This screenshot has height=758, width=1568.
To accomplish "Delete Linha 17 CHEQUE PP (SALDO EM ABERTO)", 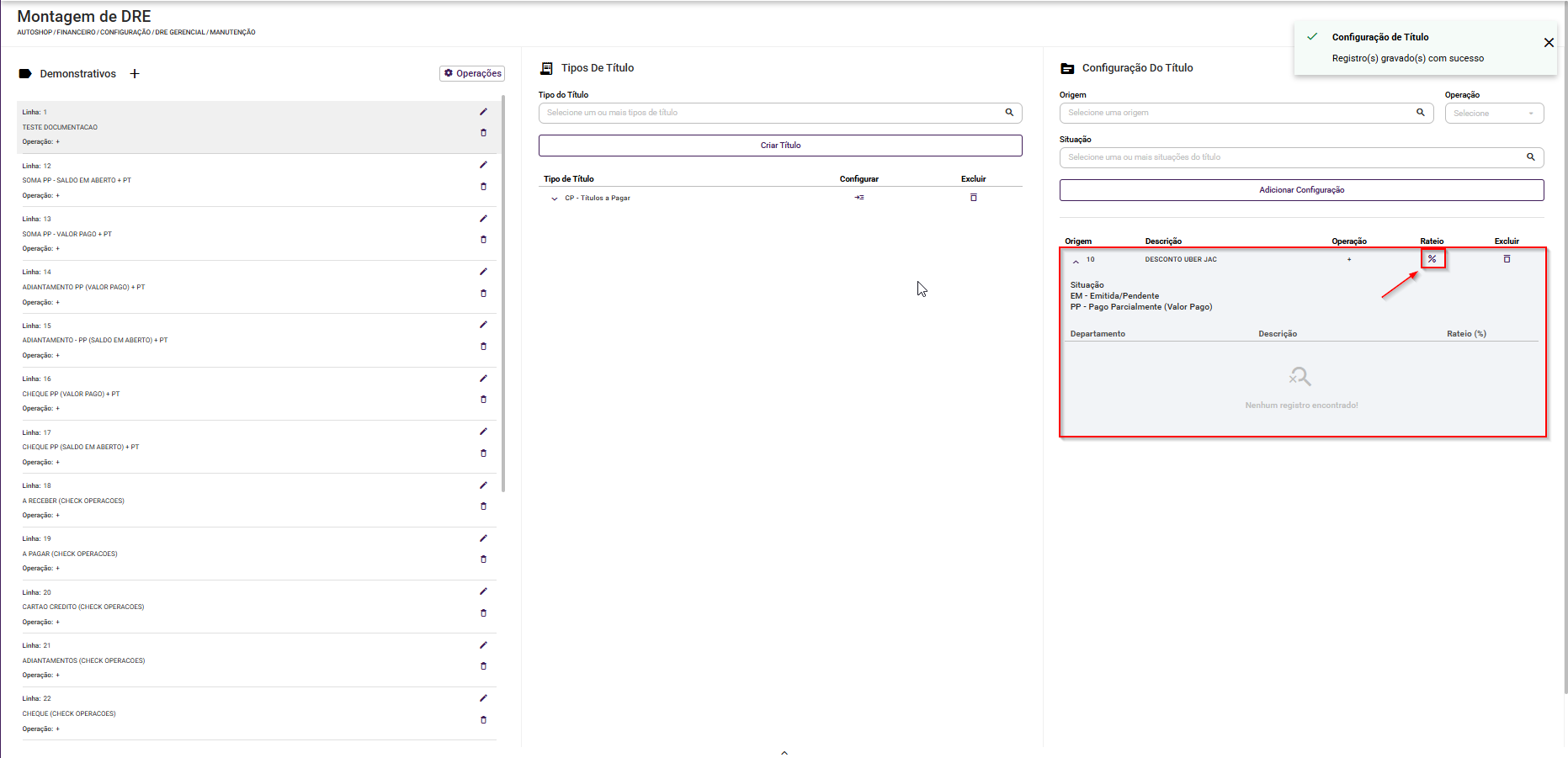I will coord(483,453).
